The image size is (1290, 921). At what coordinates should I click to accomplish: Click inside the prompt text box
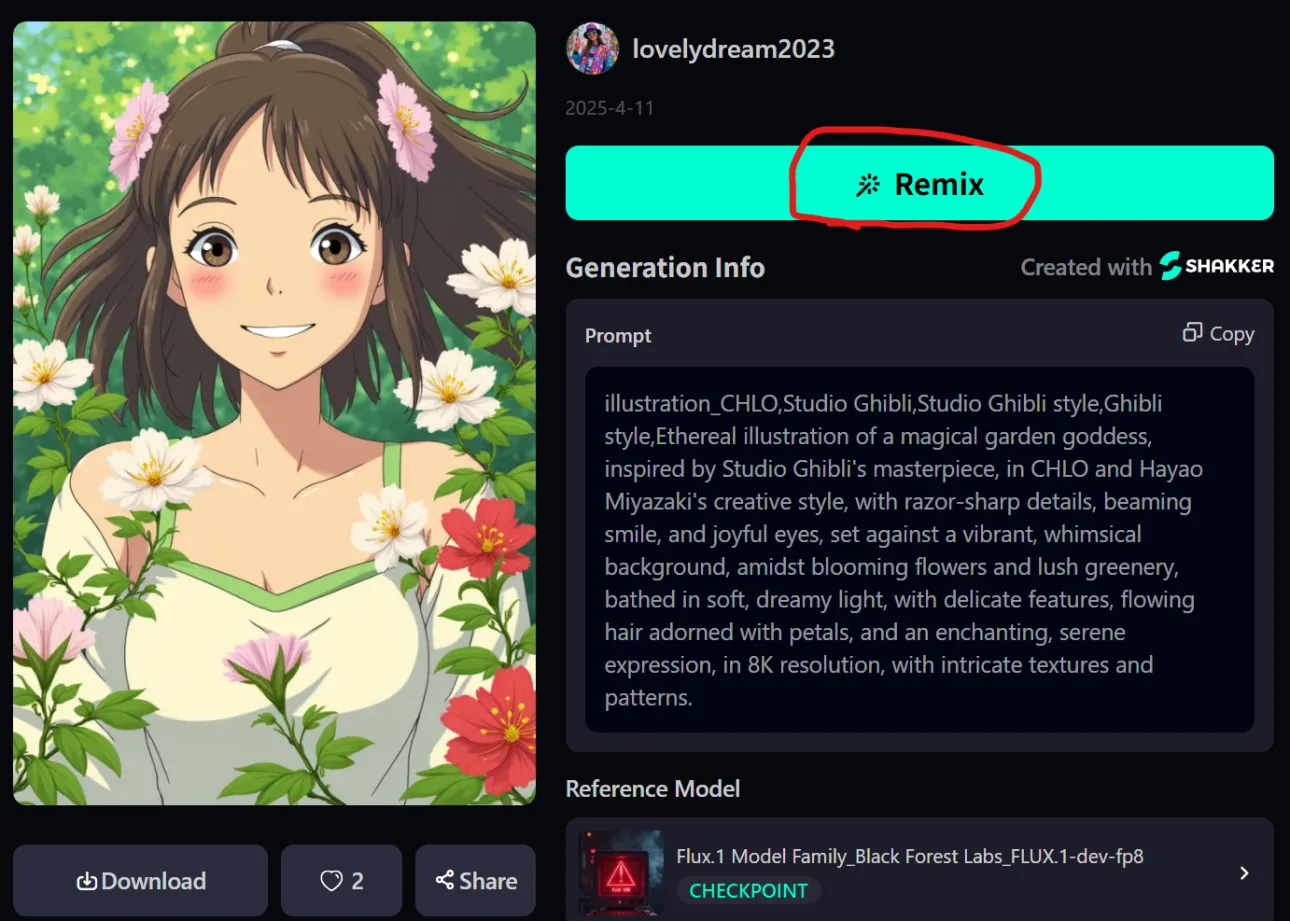click(x=919, y=549)
